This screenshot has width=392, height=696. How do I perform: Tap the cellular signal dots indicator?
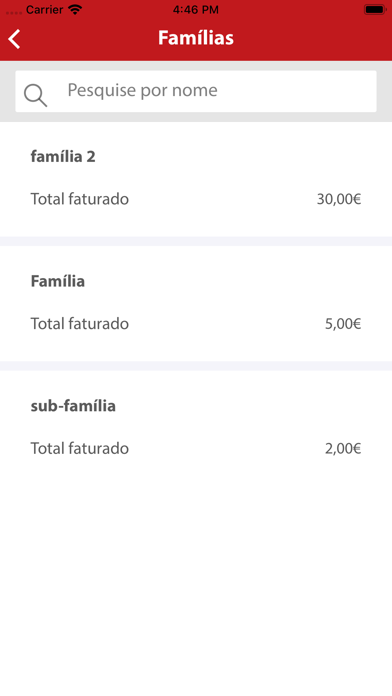pos(14,12)
